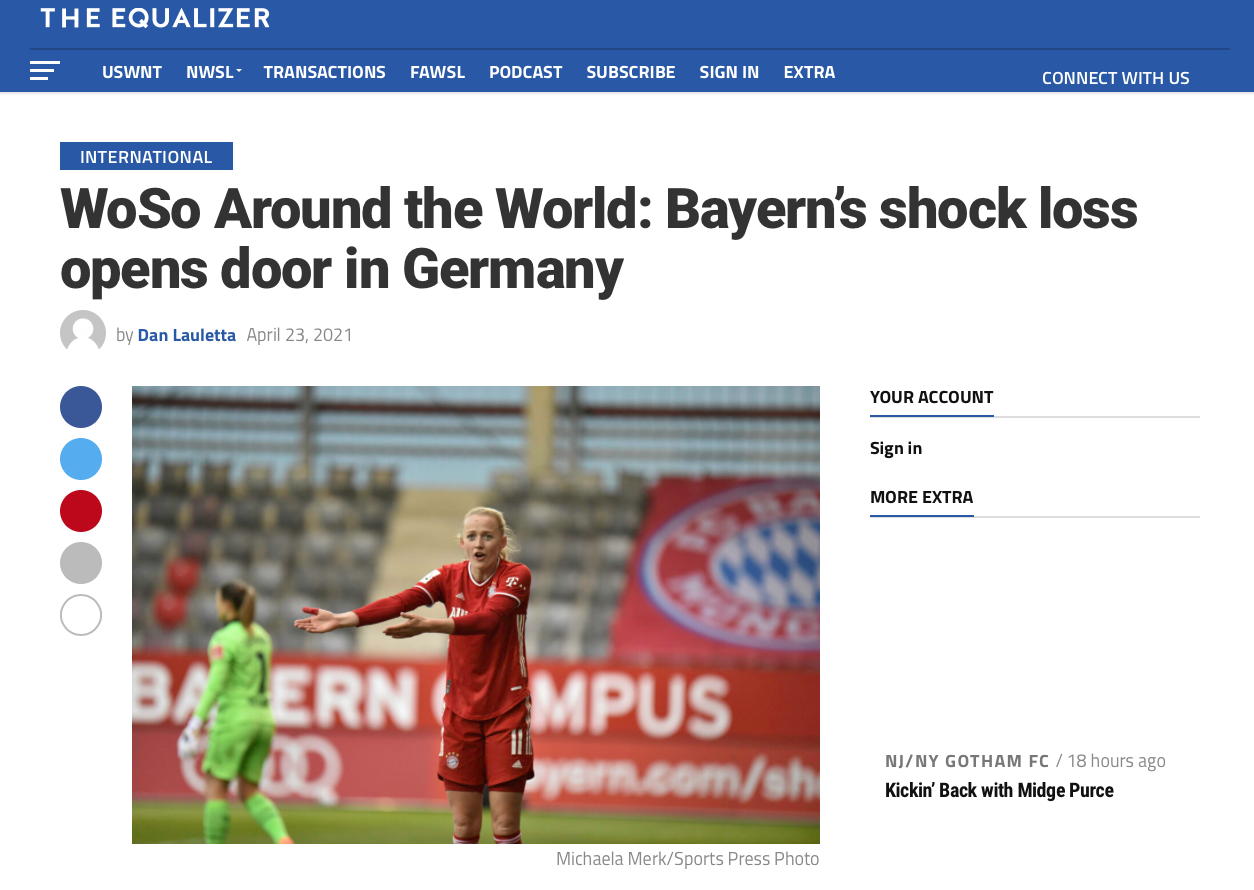1254x890 pixels.
Task: Open author Dan Lauletta's page
Action: (x=187, y=335)
